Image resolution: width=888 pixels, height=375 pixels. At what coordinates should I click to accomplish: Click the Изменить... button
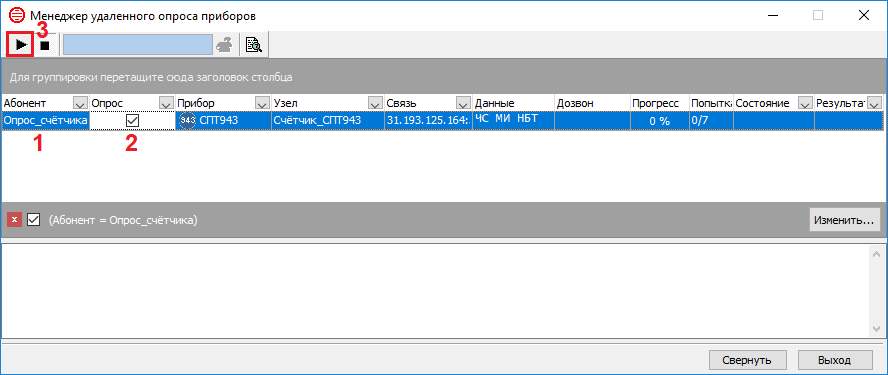844,220
